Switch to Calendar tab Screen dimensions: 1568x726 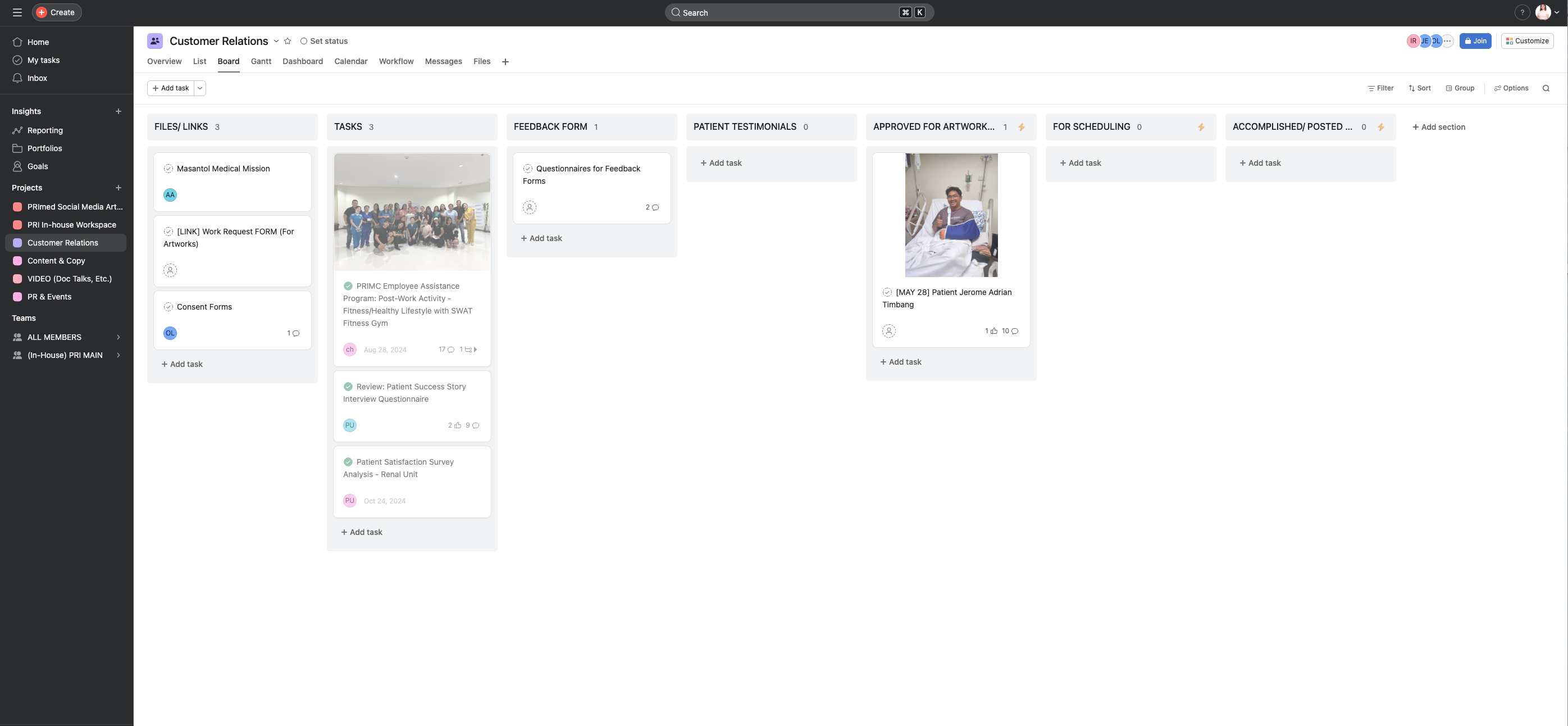350,61
